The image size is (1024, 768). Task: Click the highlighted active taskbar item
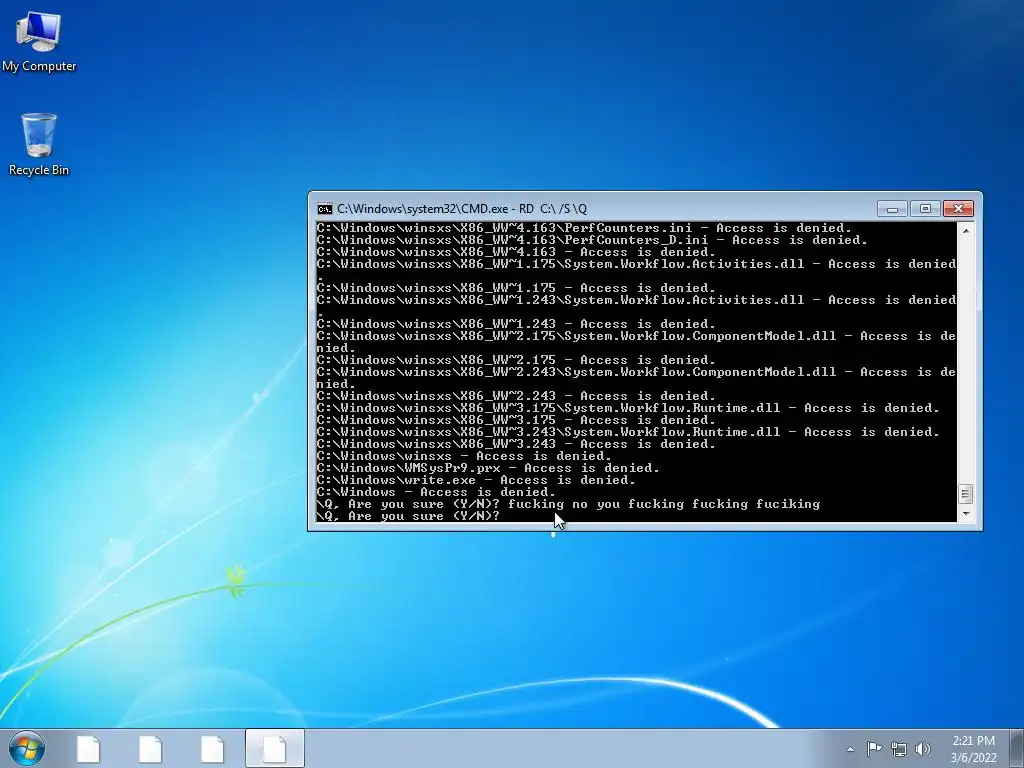(x=275, y=748)
